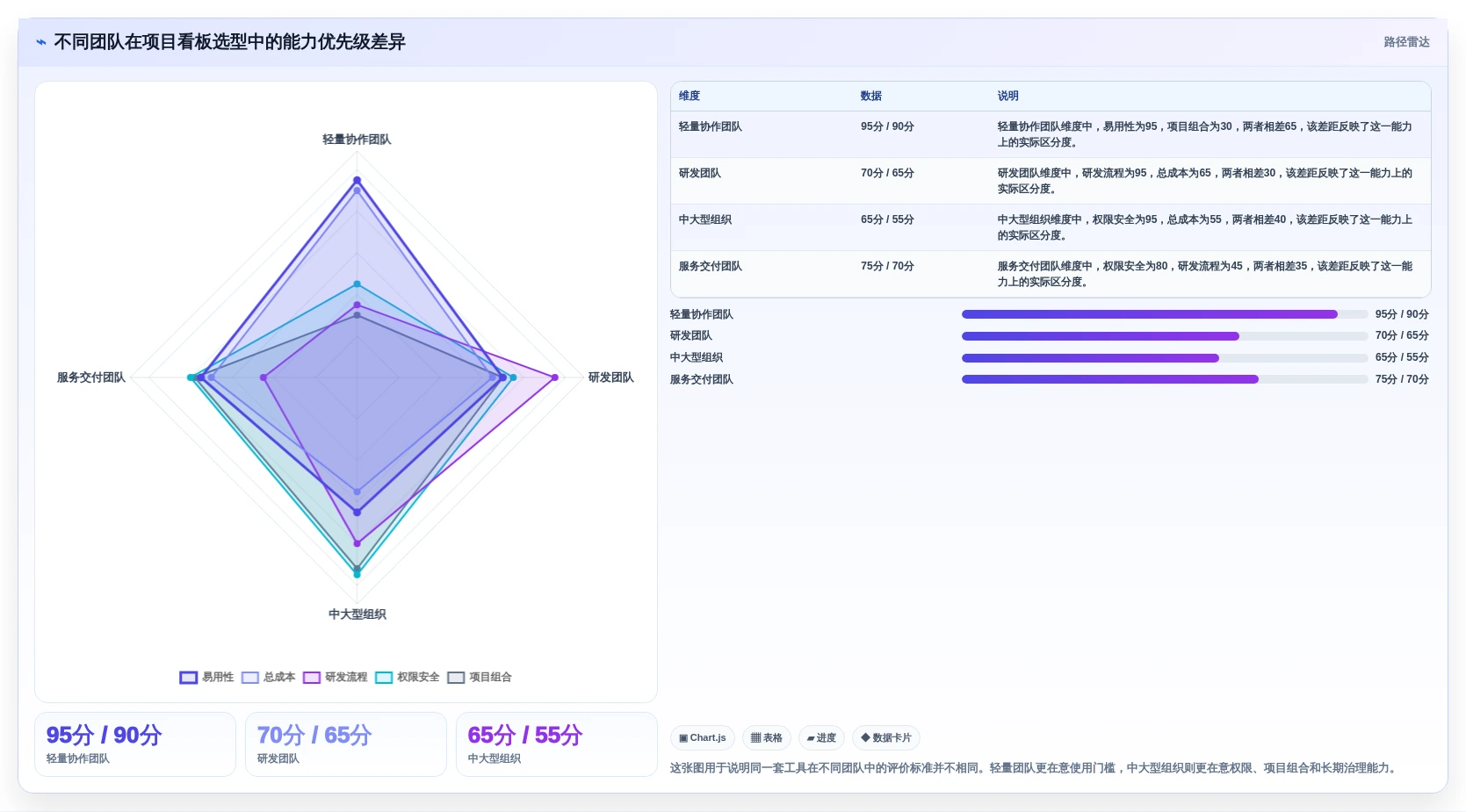Toggle the 研发流程 legend swatch

[x=312, y=678]
